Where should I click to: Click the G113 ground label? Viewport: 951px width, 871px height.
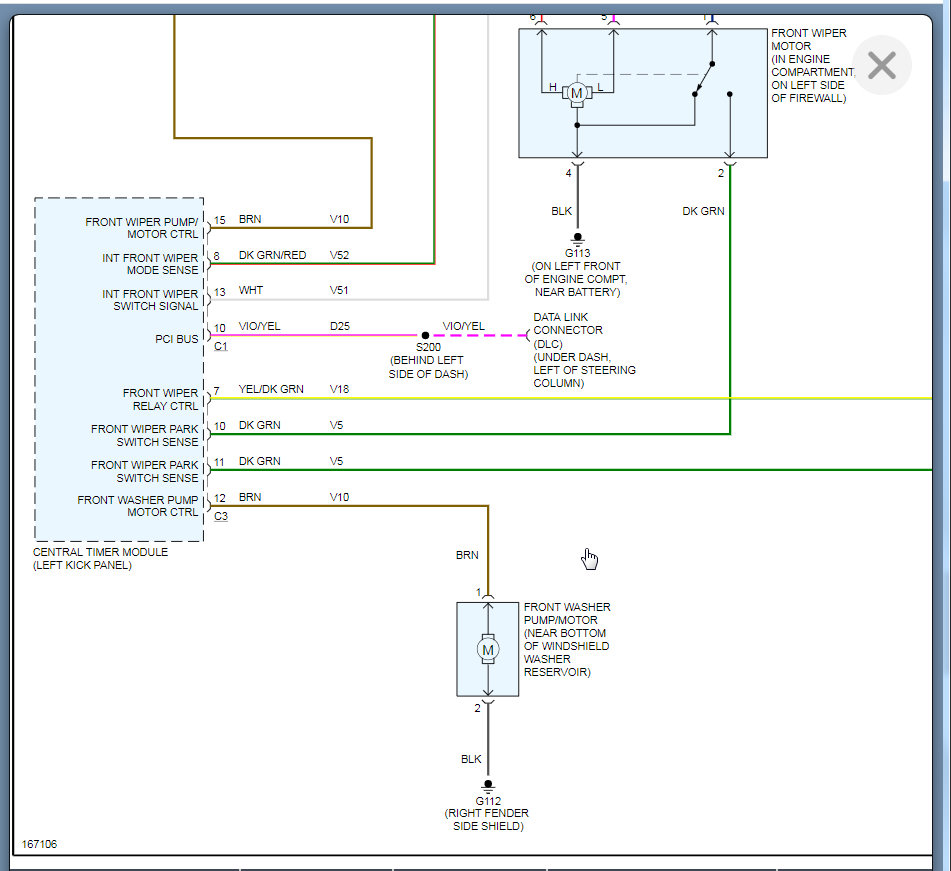point(577,253)
